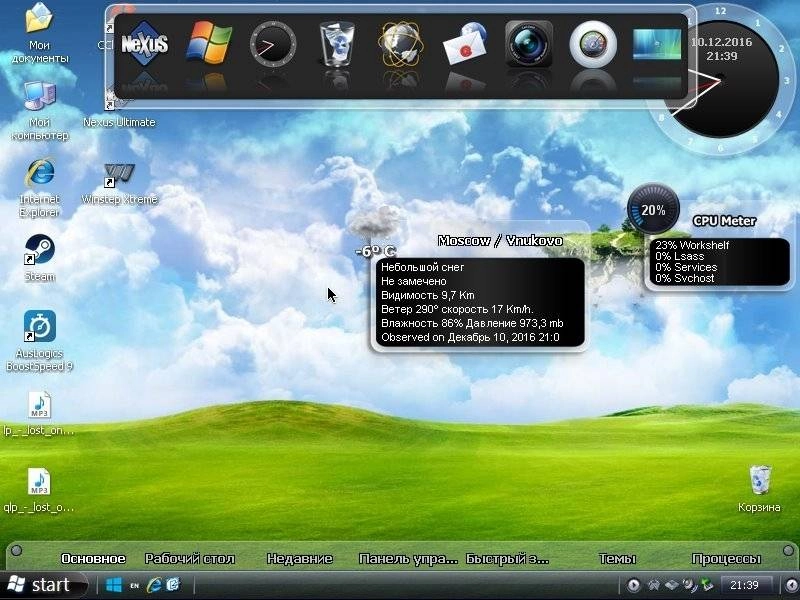Screen dimensions: 800x600
Task: Click the analog clock widget
Action: tap(720, 79)
